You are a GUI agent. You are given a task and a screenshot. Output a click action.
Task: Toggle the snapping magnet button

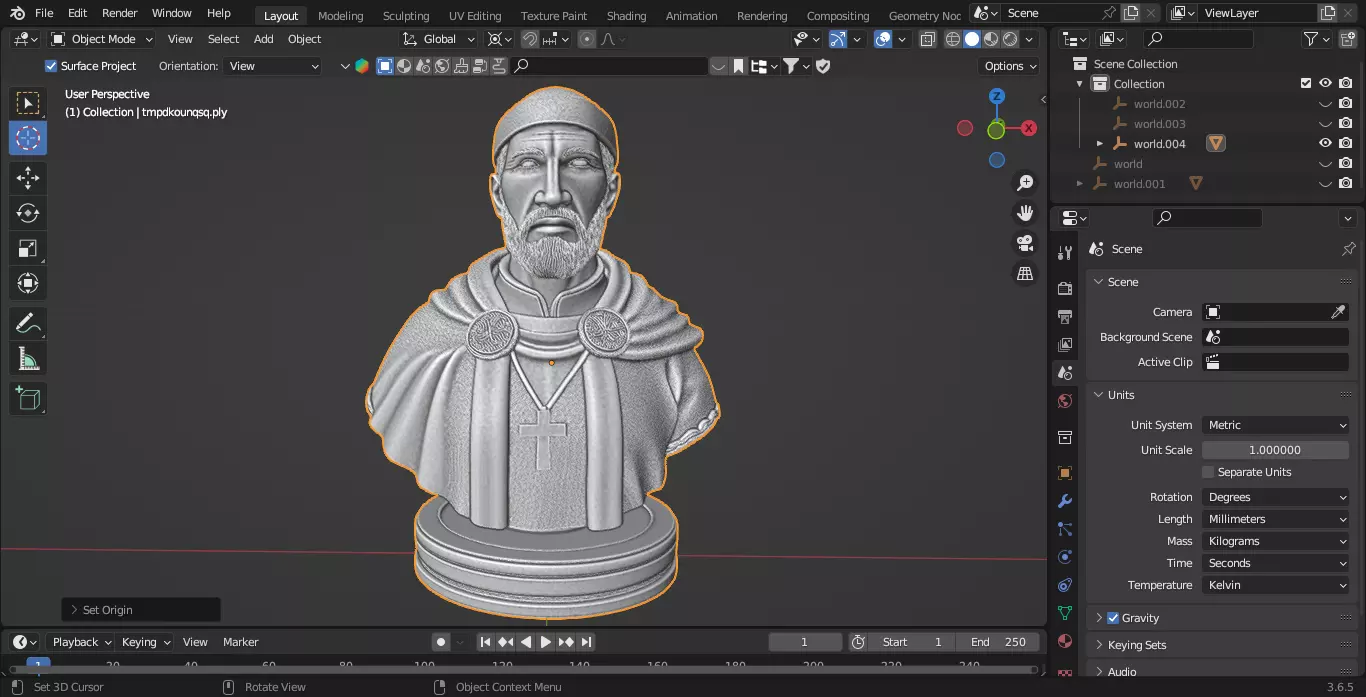(x=529, y=39)
